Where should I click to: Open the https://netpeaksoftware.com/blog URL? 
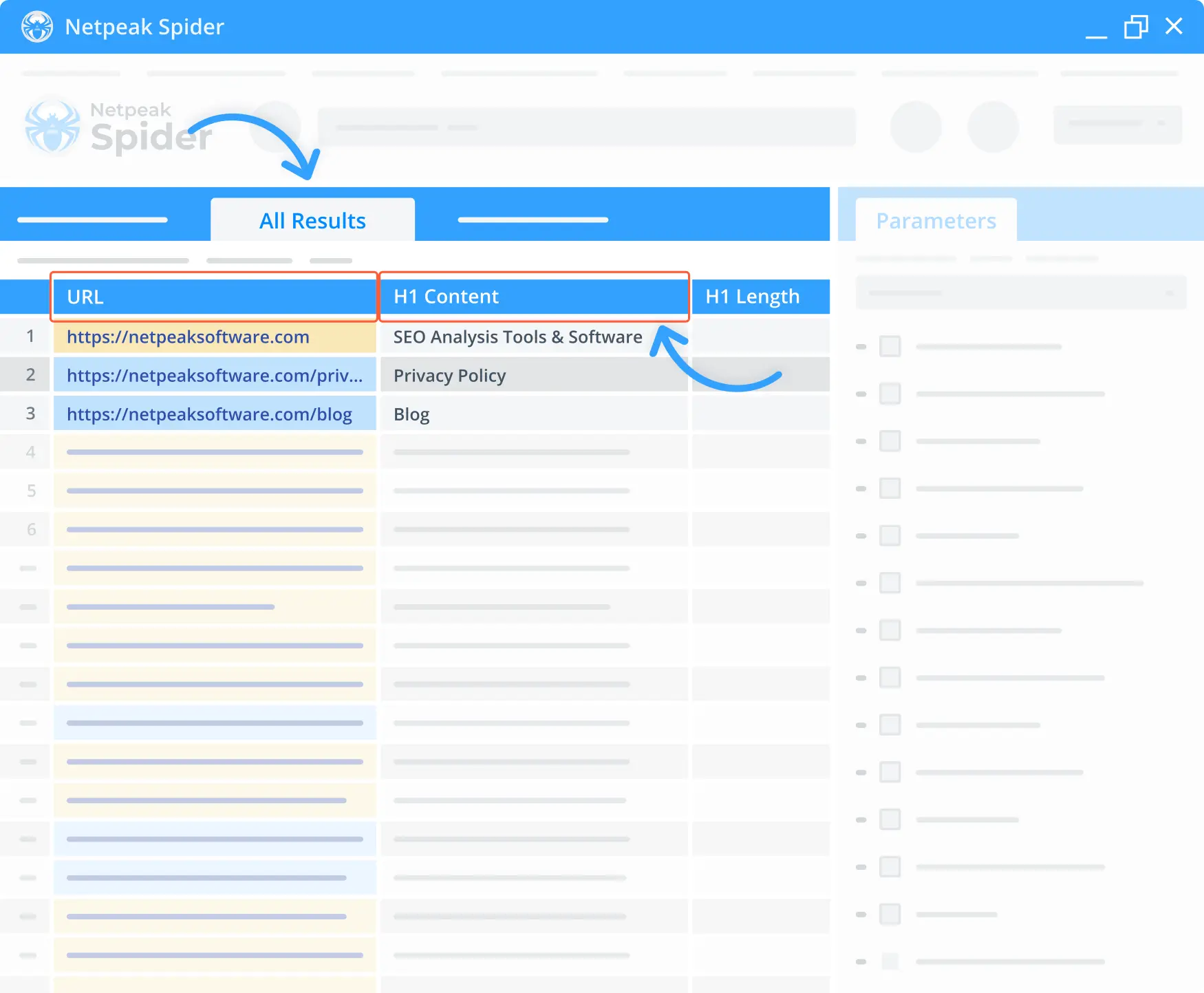pos(209,414)
